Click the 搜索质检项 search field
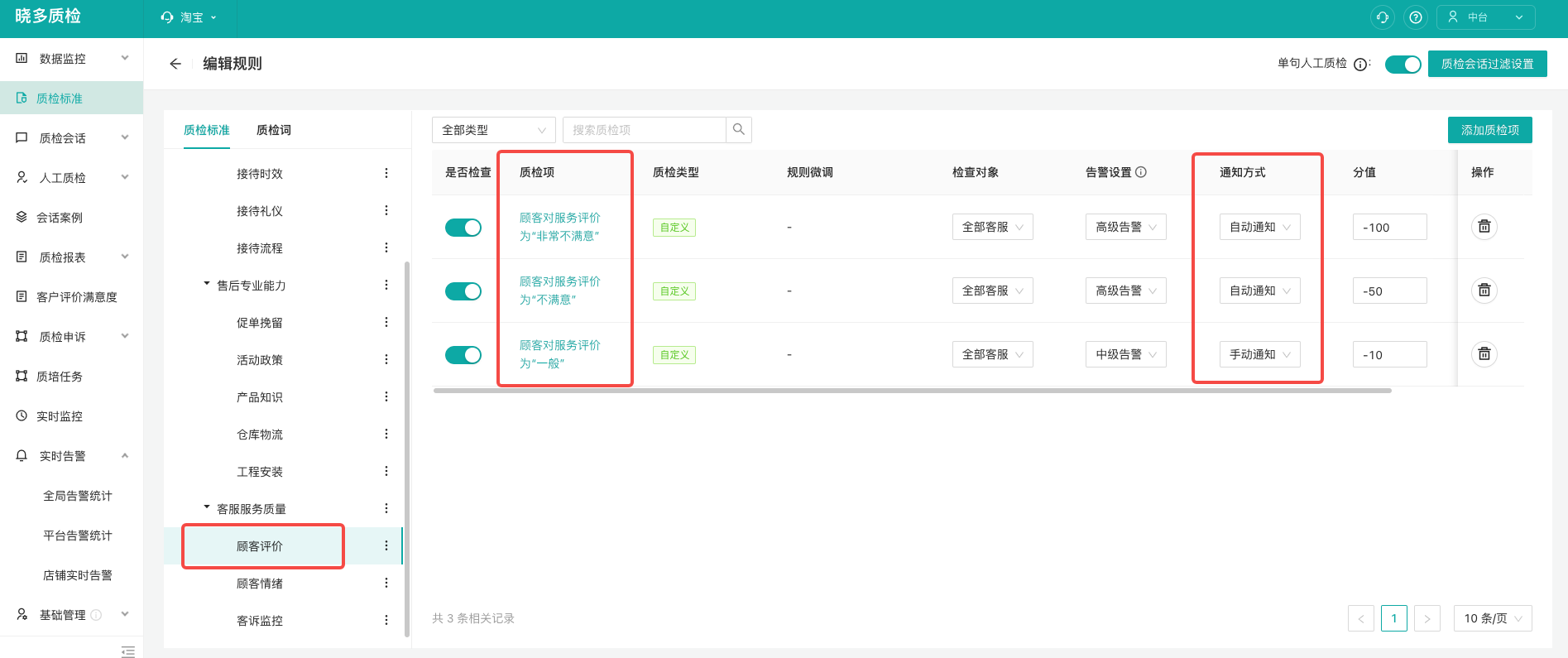This screenshot has width=1568, height=658. (645, 130)
